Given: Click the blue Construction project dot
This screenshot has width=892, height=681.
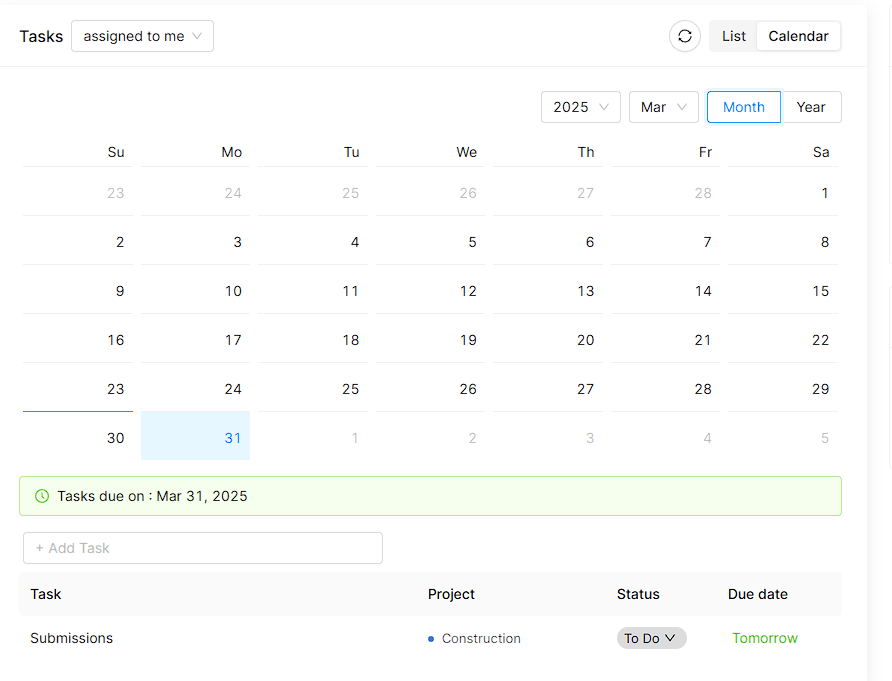Looking at the screenshot, I should (431, 639).
